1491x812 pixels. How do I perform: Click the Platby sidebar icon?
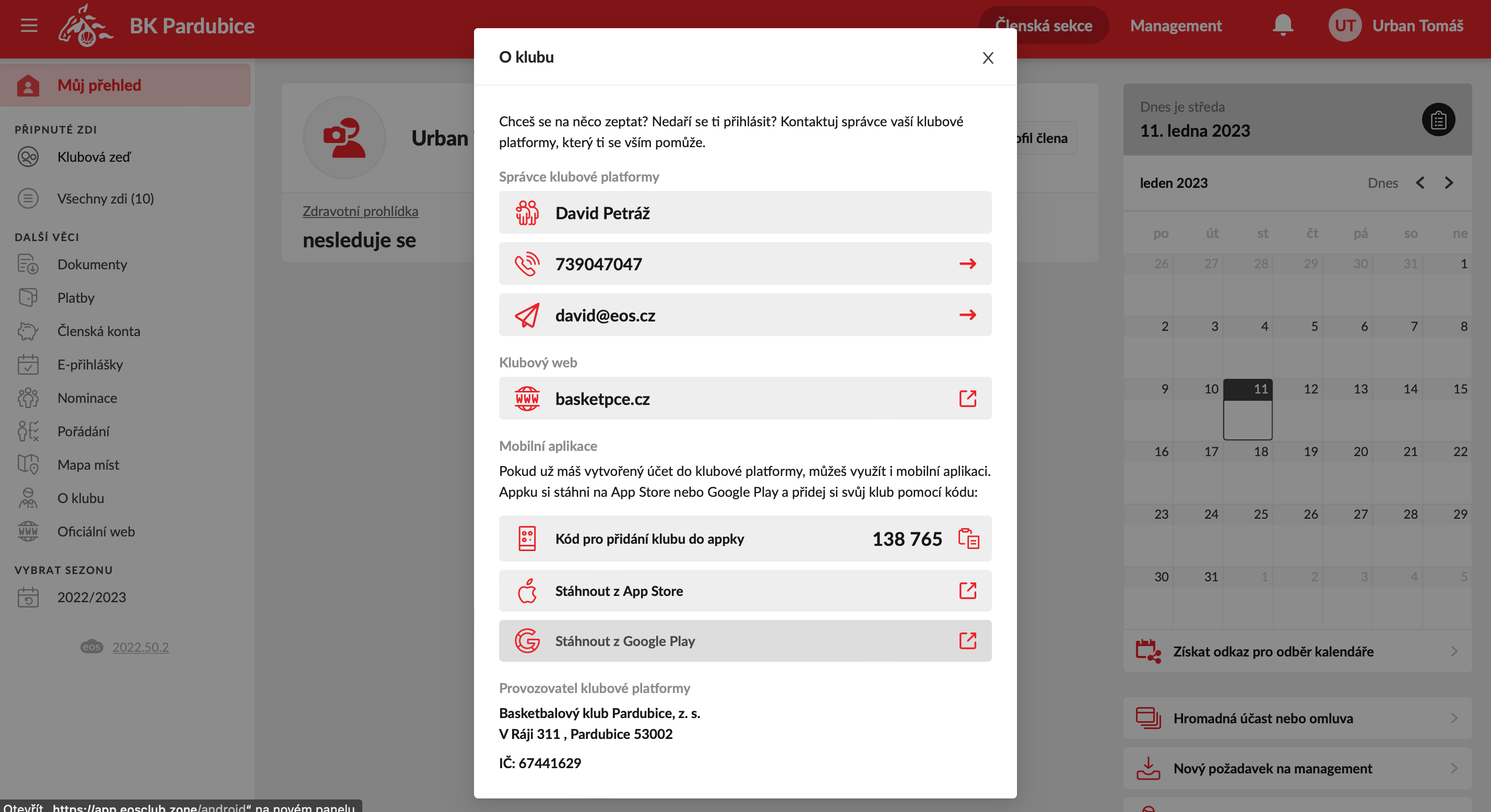(x=28, y=297)
